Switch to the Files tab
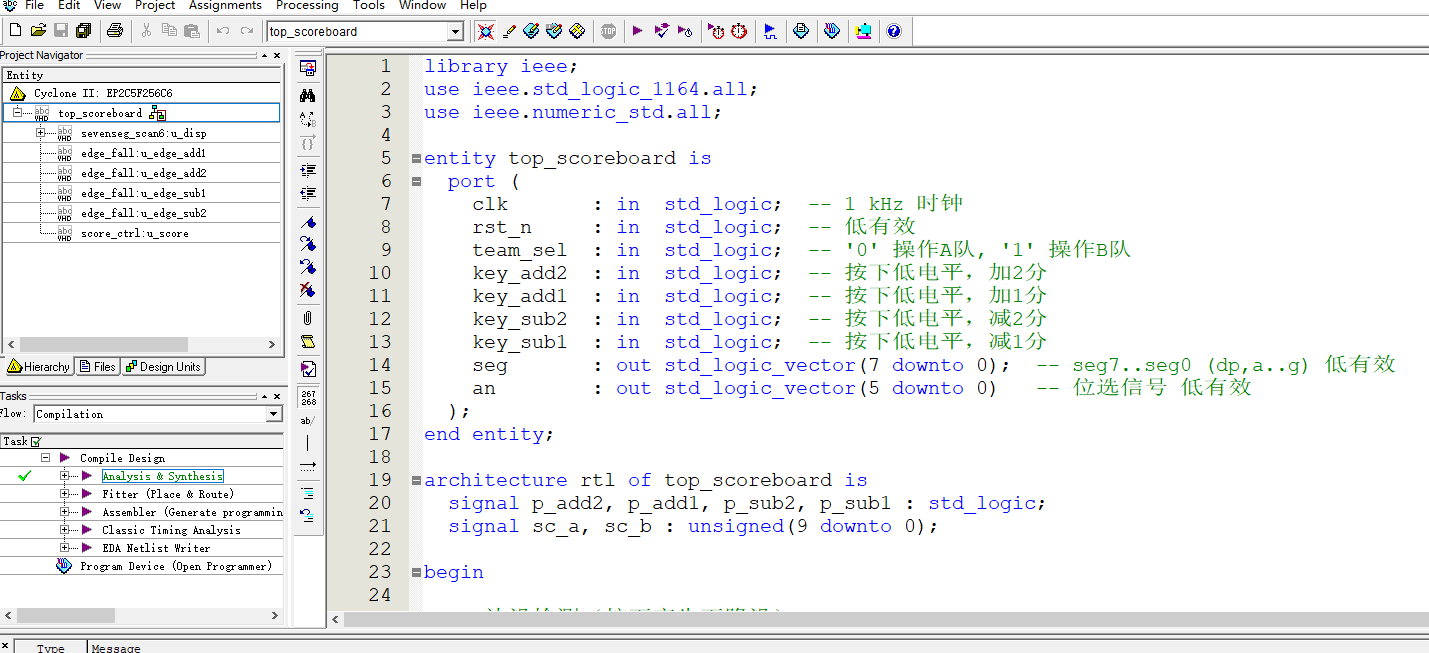The image size is (1429, 653). [98, 367]
